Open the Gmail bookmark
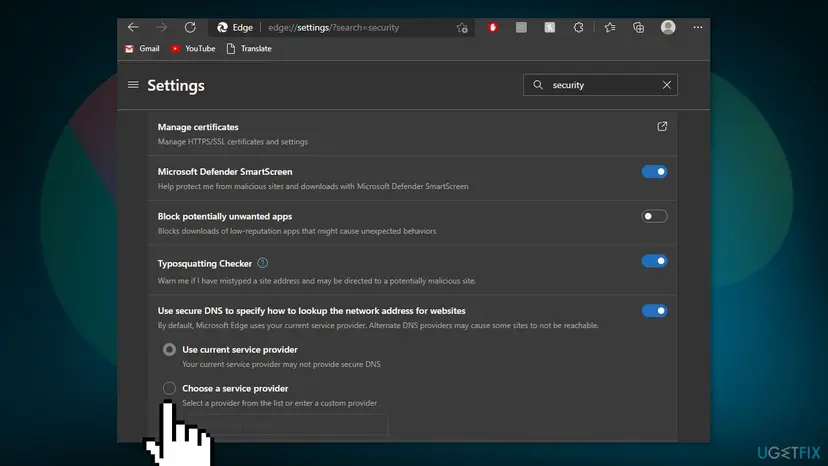Image resolution: width=828 pixels, height=466 pixels. pyautogui.click(x=142, y=49)
